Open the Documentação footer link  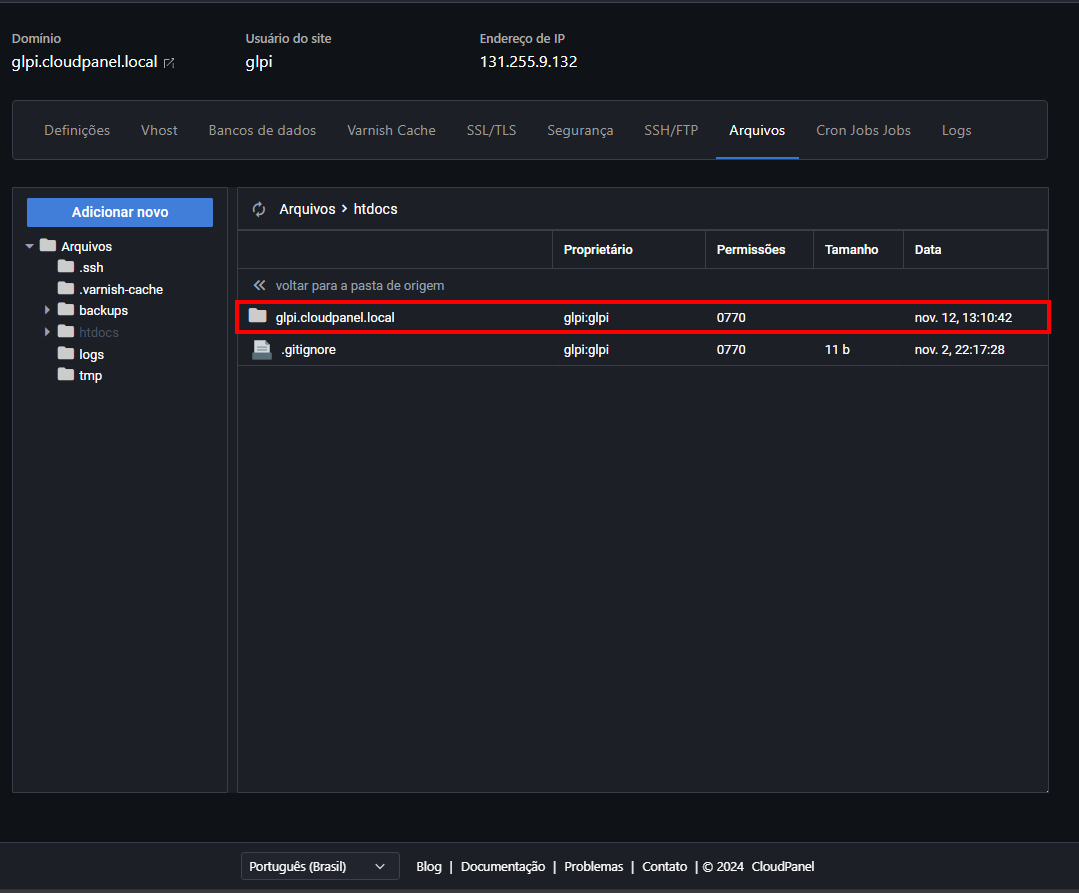coord(502,866)
